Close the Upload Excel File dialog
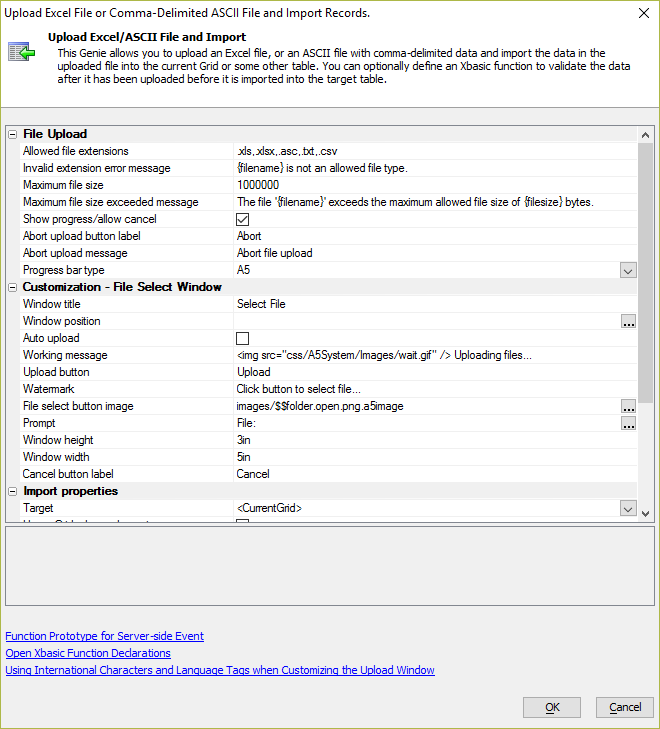Viewport: 660px width, 729px height. pyautogui.click(x=644, y=13)
